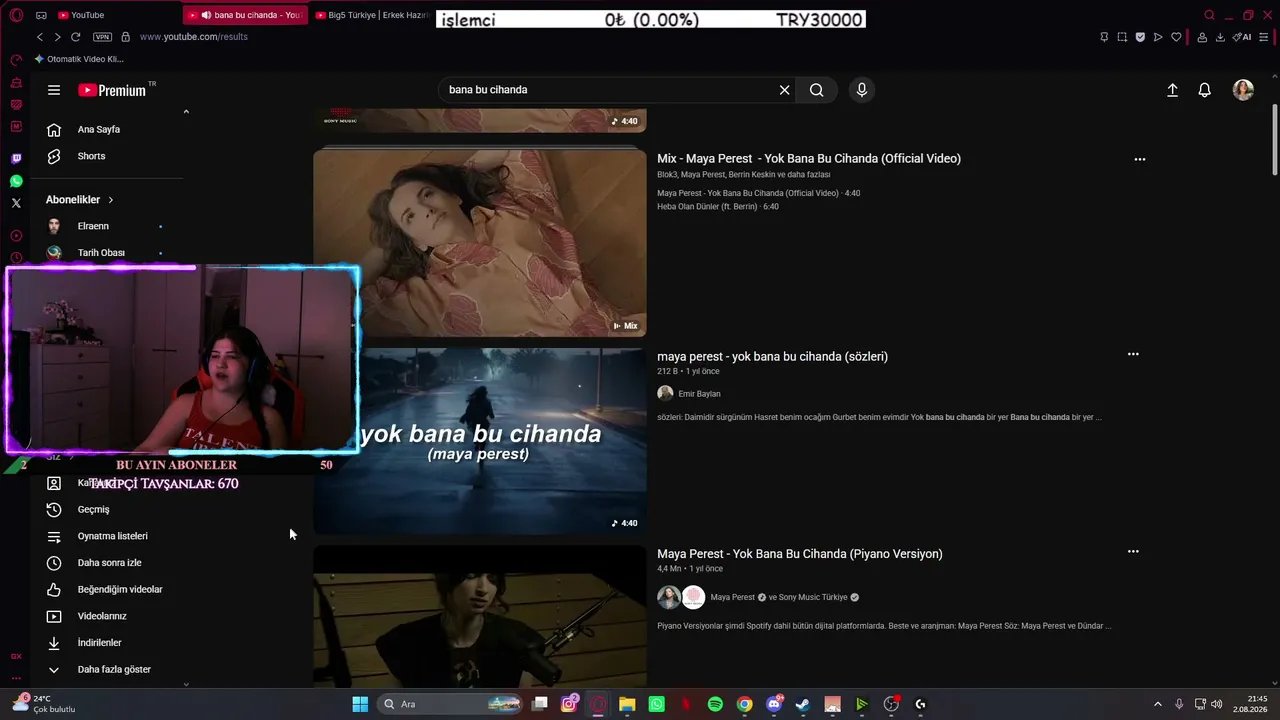This screenshot has width=1280, height=720.
Task: Open the Sony Music Türkiye channel link
Action: (x=813, y=597)
